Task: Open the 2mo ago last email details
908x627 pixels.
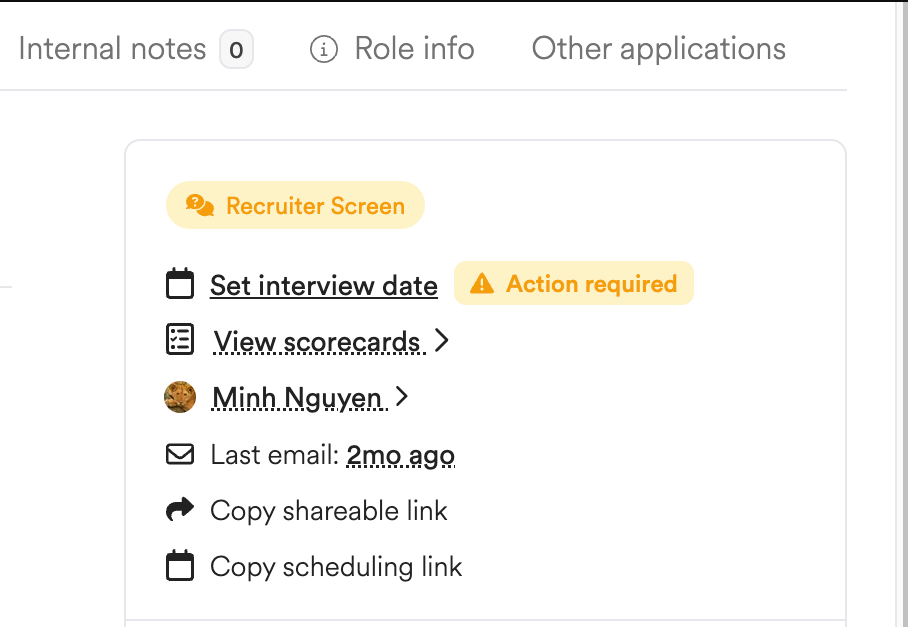Action: (401, 455)
